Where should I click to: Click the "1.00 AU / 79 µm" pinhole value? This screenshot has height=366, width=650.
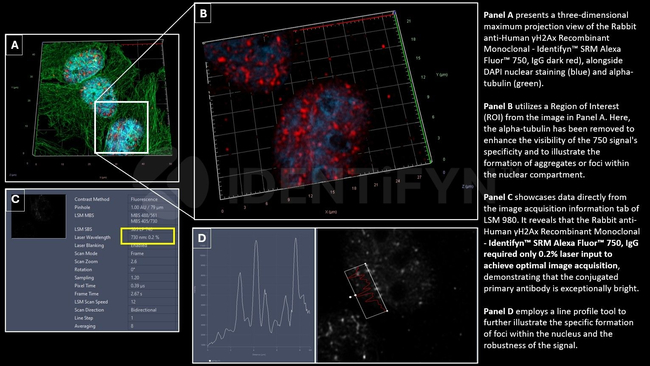147,207
